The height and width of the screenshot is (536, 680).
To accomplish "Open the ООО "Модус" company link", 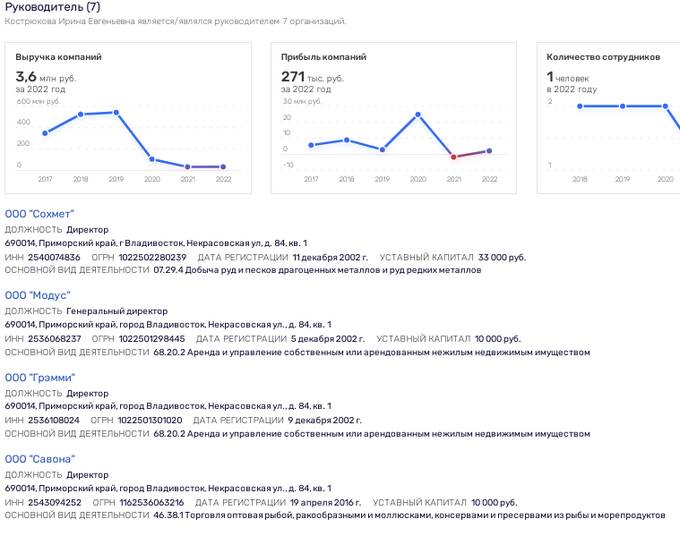I will coord(38,295).
